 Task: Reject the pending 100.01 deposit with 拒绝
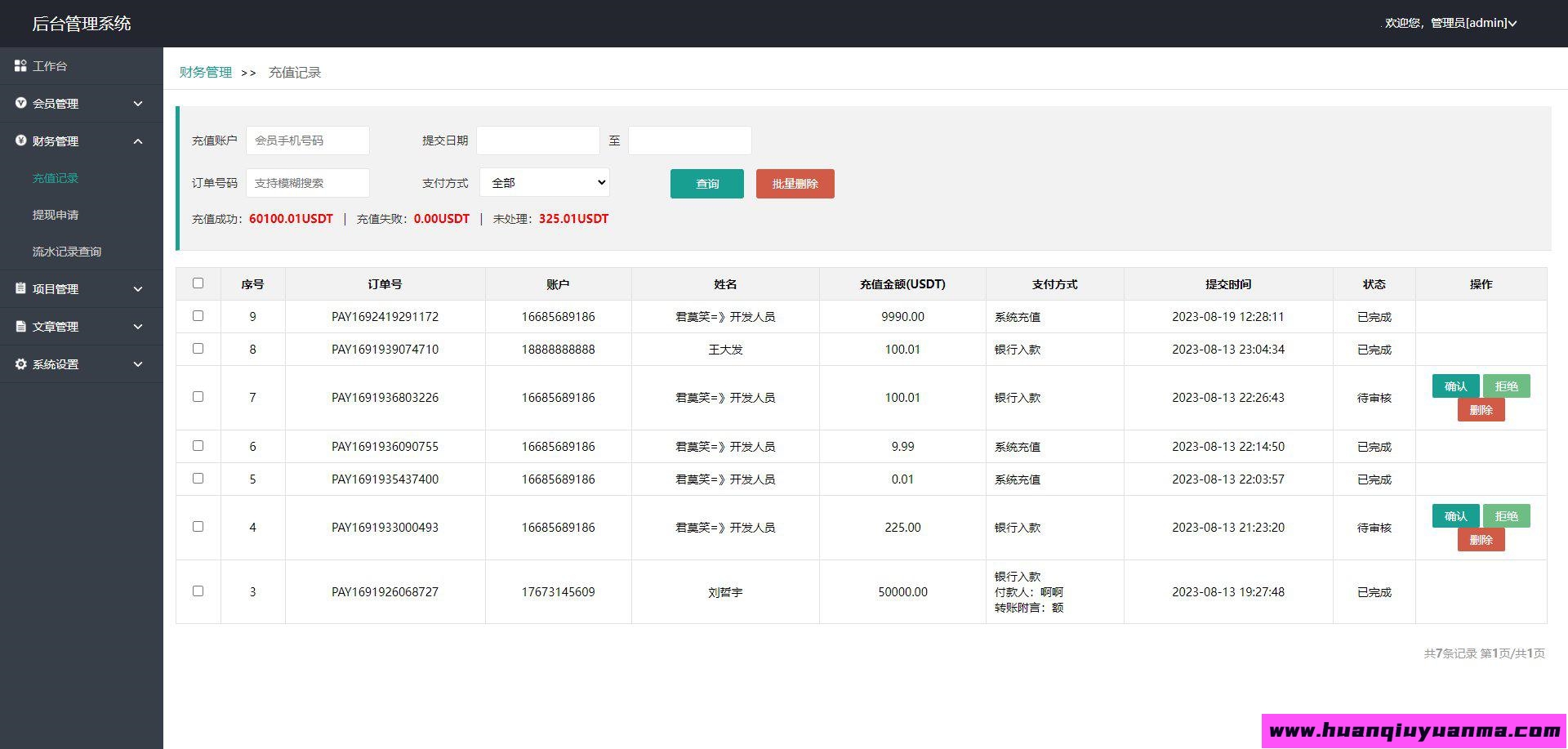[1507, 386]
